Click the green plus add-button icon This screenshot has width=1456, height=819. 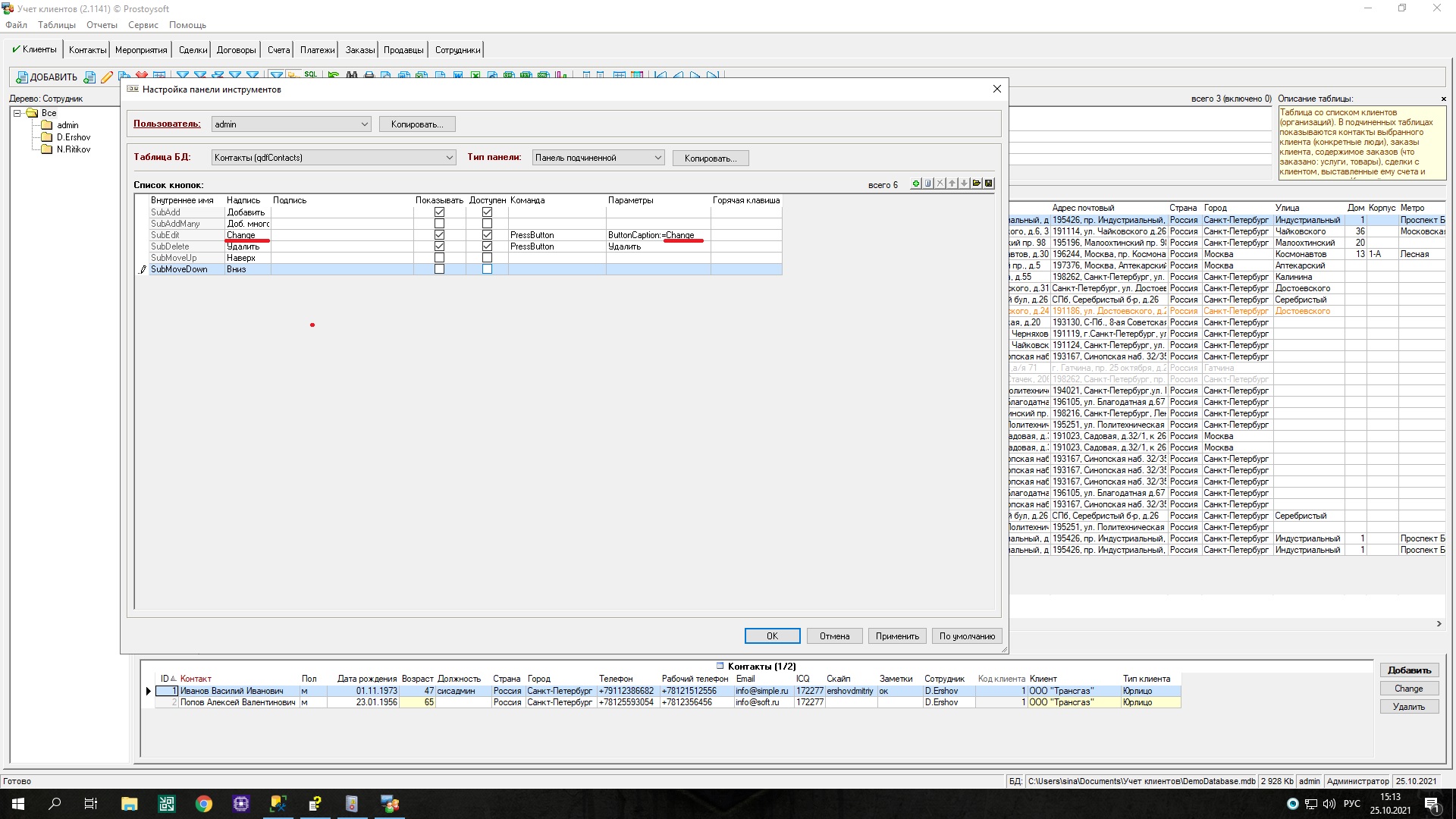[x=916, y=184]
